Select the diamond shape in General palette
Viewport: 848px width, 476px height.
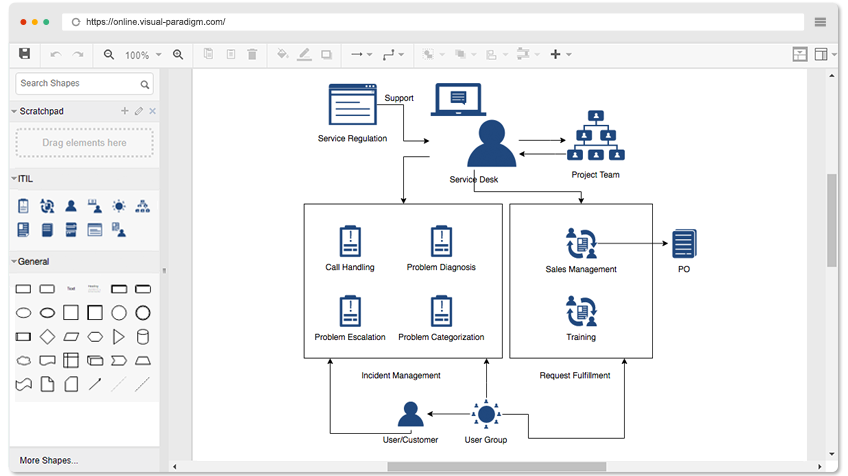pyautogui.click(x=47, y=336)
